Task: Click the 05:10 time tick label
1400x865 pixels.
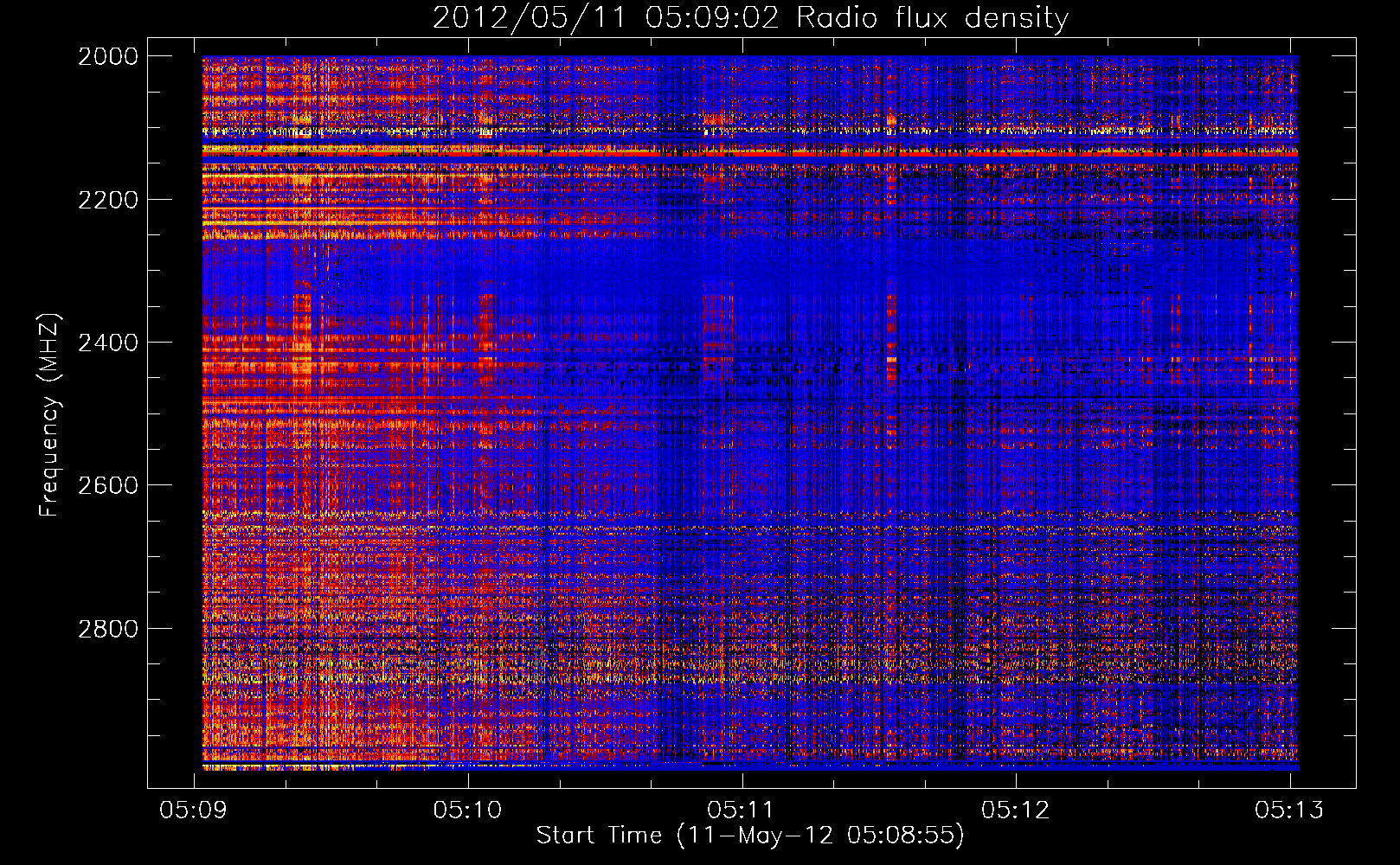Action: 468,810
